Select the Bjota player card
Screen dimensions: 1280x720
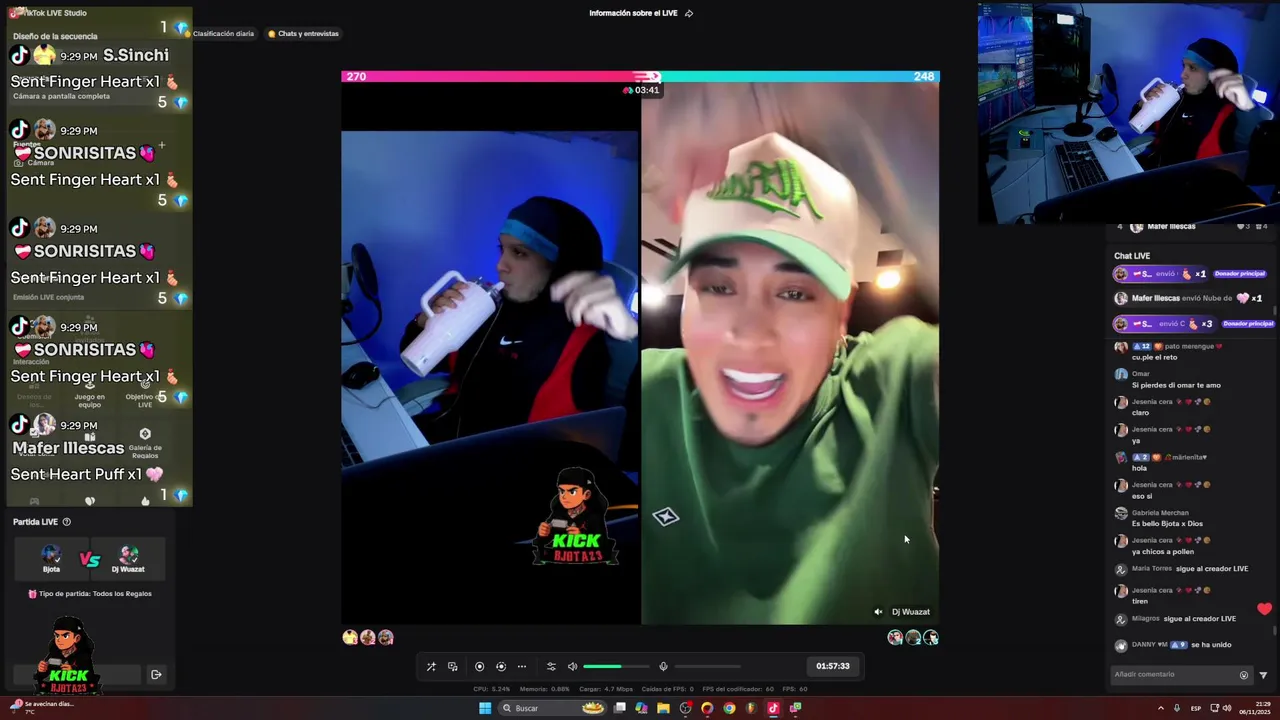click(x=51, y=559)
